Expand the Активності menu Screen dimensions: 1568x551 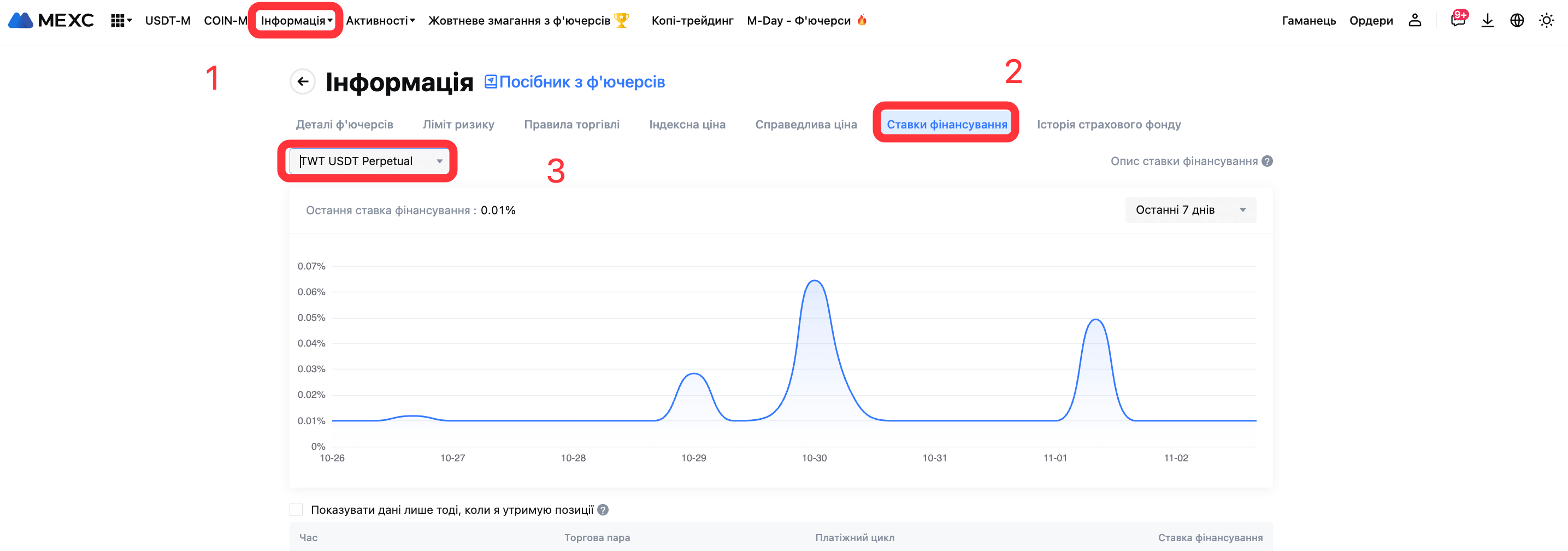tap(380, 21)
